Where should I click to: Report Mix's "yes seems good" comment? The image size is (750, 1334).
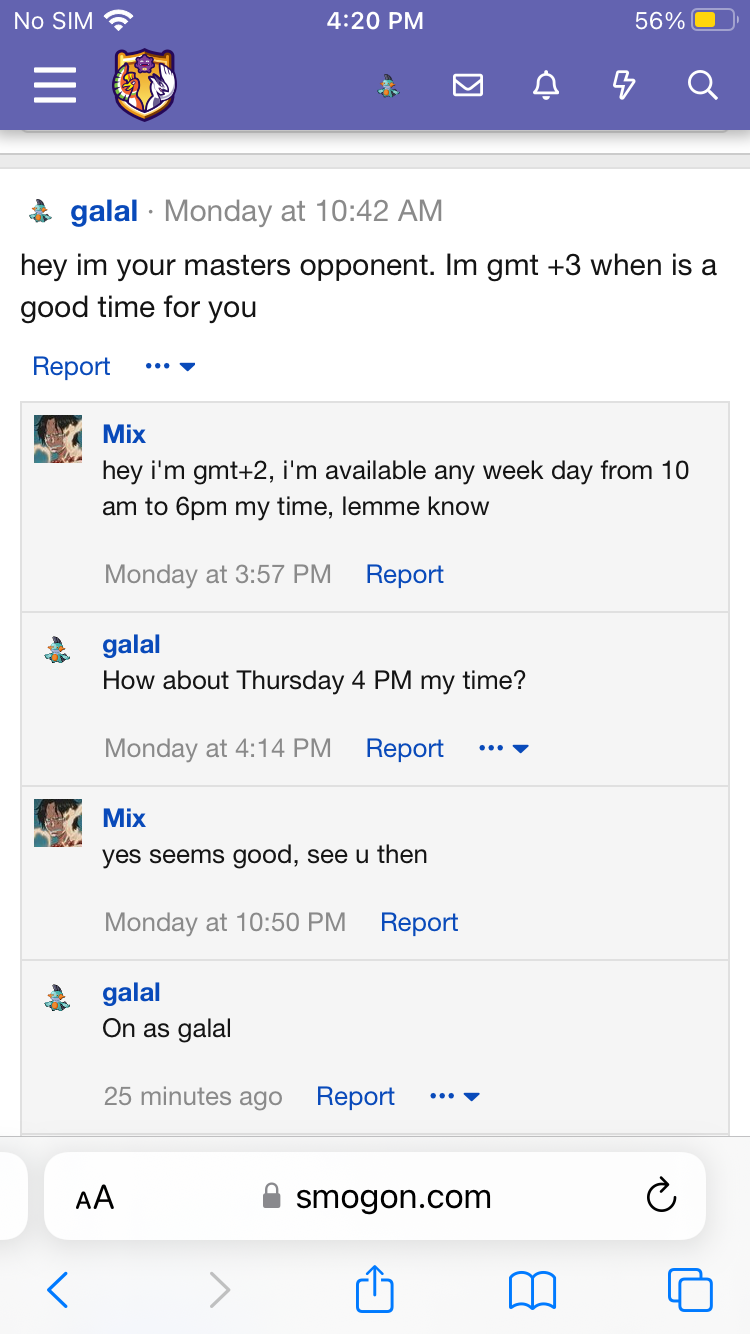(x=419, y=922)
